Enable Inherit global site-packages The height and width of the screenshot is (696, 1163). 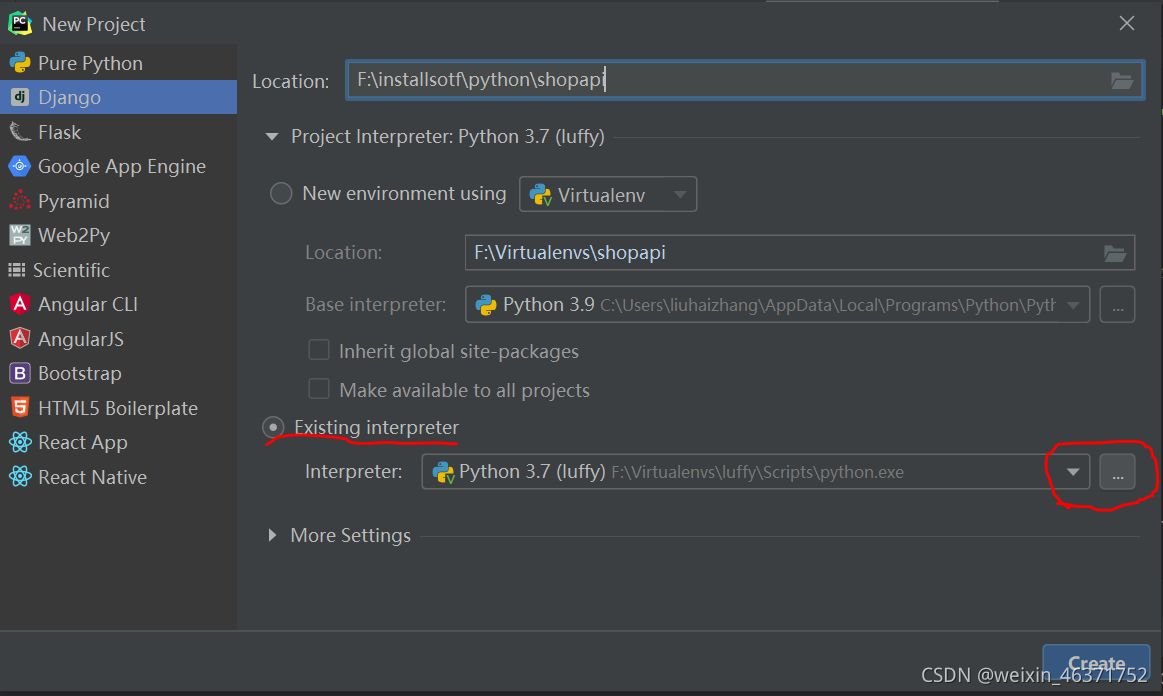tap(319, 350)
